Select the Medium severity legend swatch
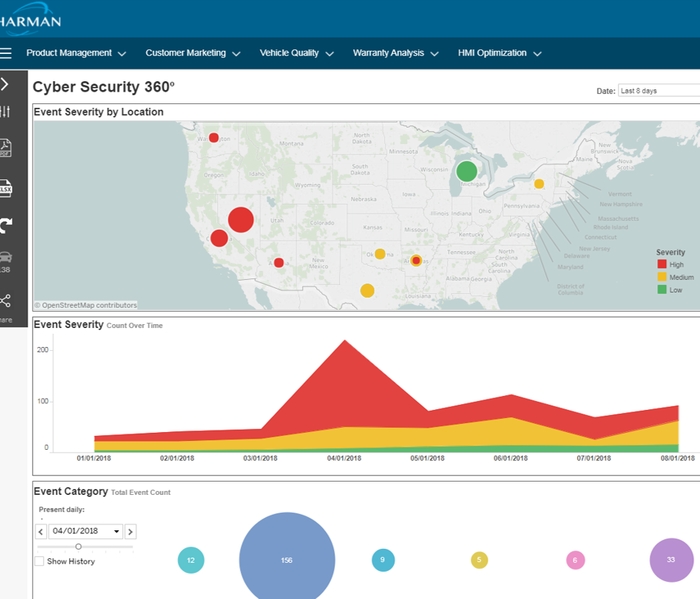The height and width of the screenshot is (599, 700). pyautogui.click(x=662, y=277)
